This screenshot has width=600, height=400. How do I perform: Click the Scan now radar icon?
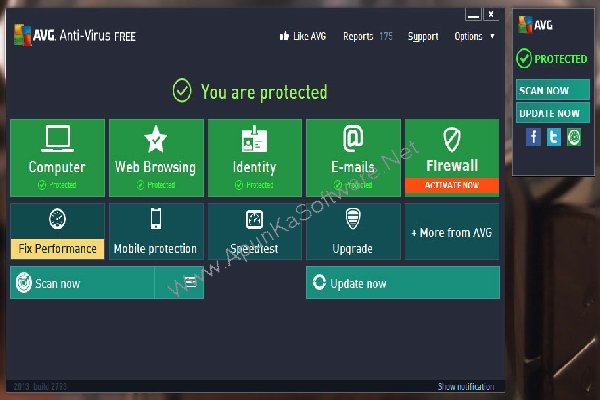click(x=24, y=282)
